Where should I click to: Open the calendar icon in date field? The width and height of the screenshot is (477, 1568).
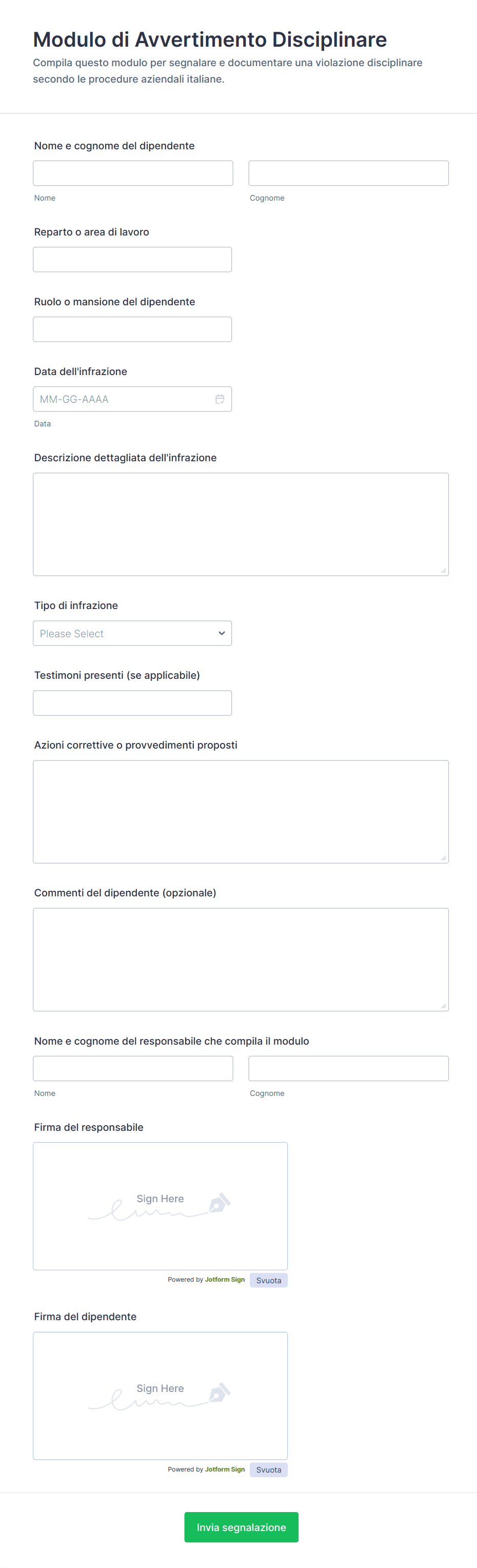(220, 399)
